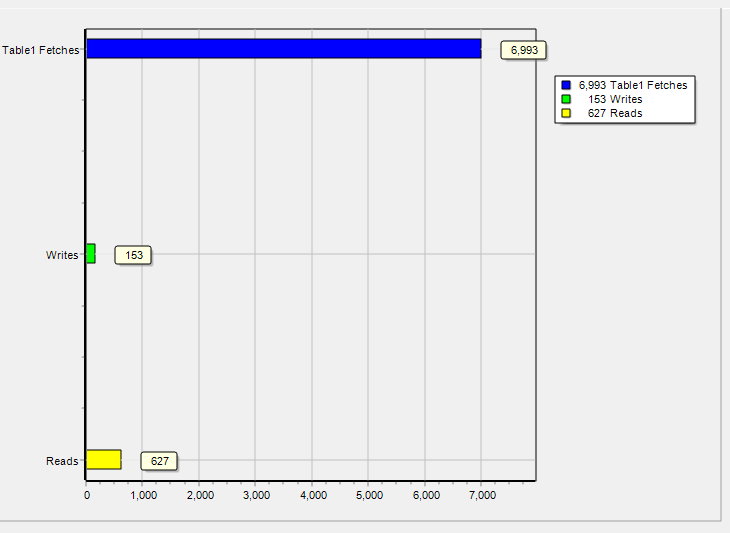Select the '153 Writes' legend entry
This screenshot has width=730, height=533.
[x=602, y=99]
